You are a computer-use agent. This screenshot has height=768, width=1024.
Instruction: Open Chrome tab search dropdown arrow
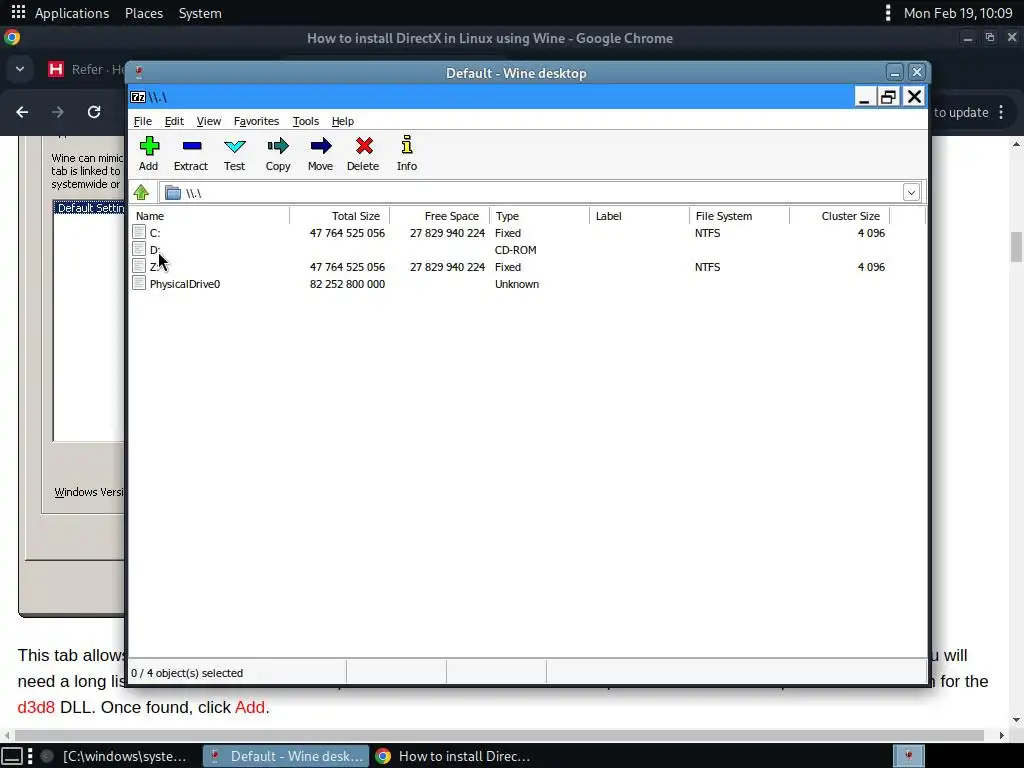coord(20,69)
